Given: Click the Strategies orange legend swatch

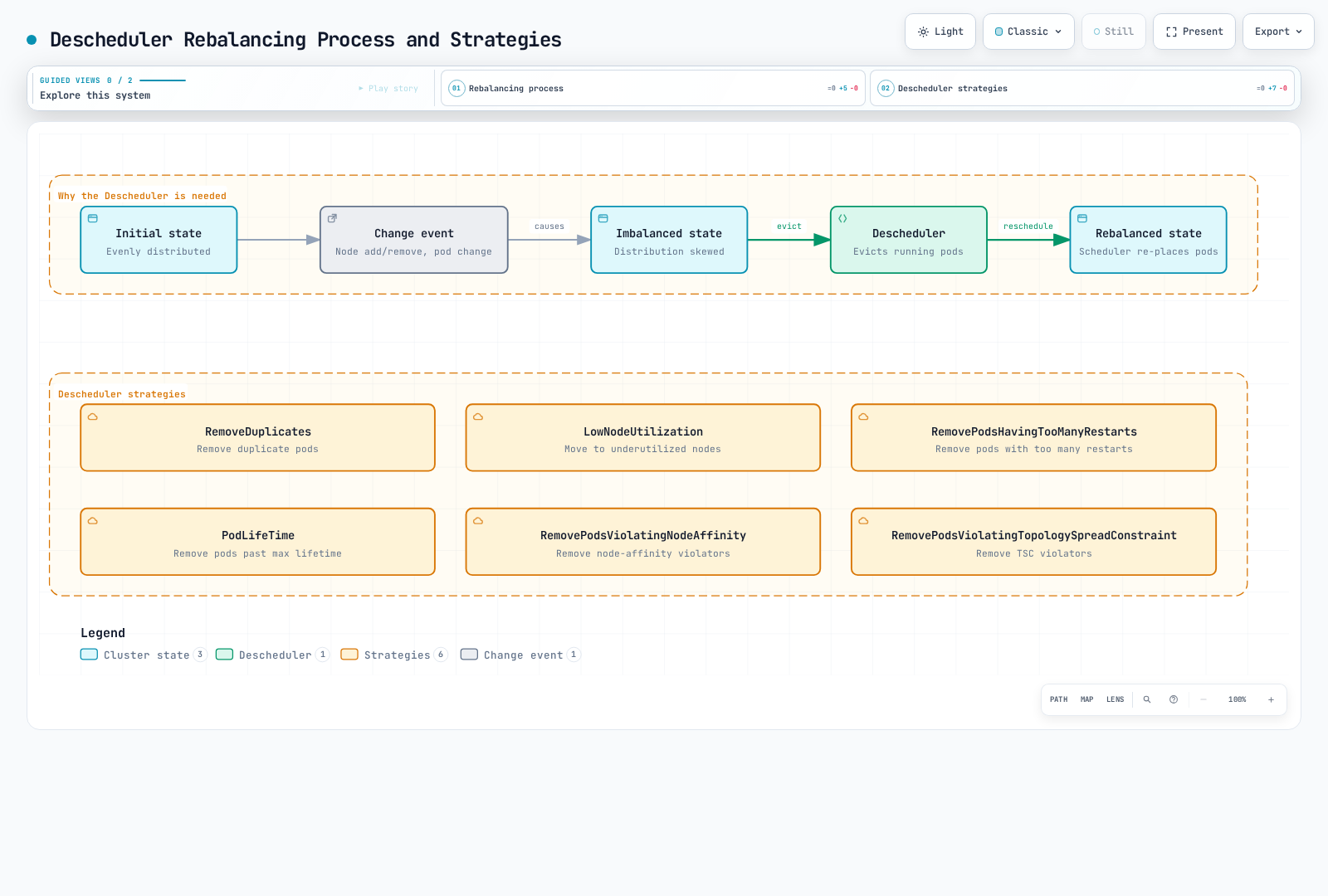Looking at the screenshot, I should 349,655.
